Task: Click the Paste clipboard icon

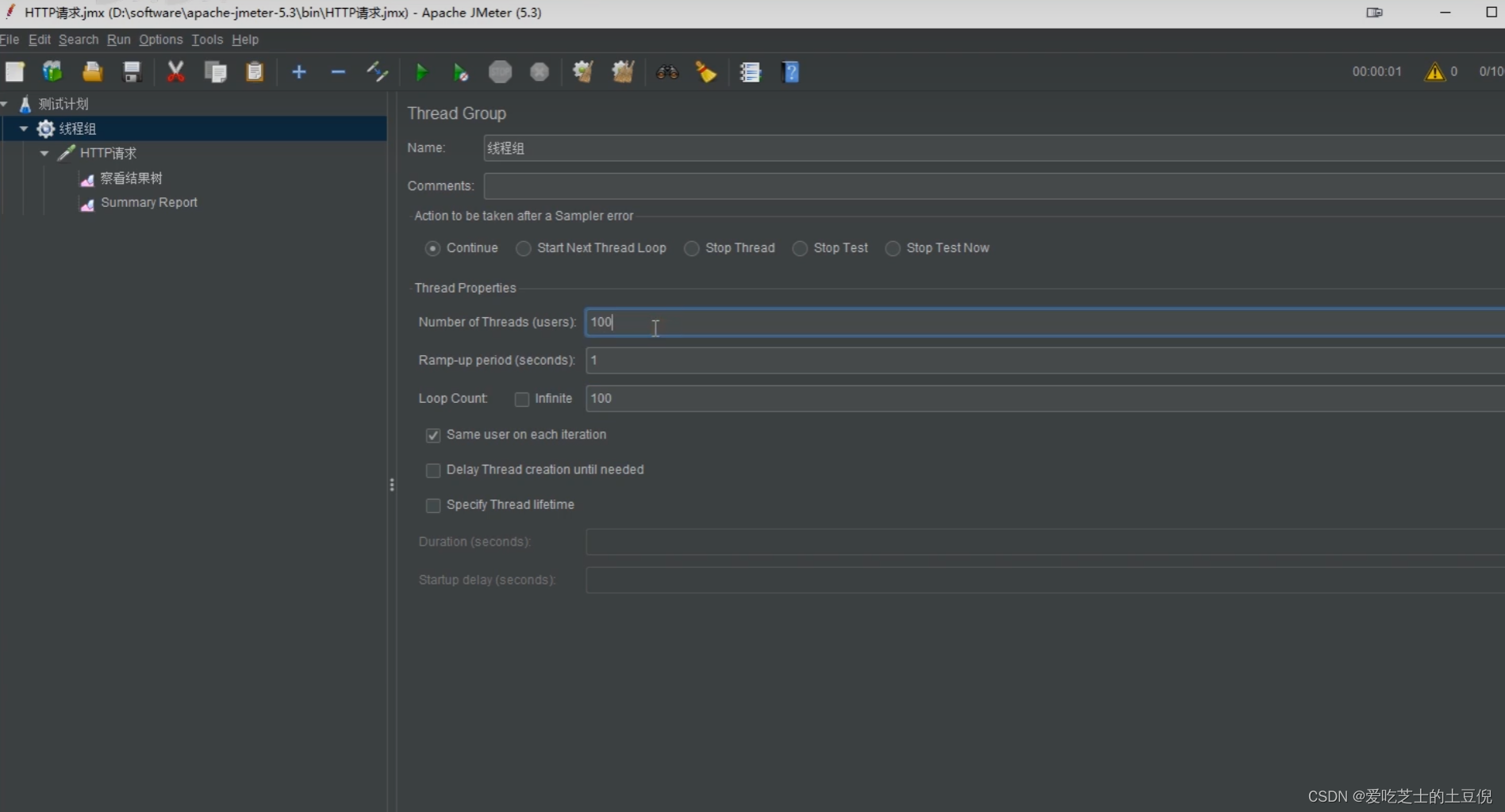Action: pyautogui.click(x=254, y=72)
